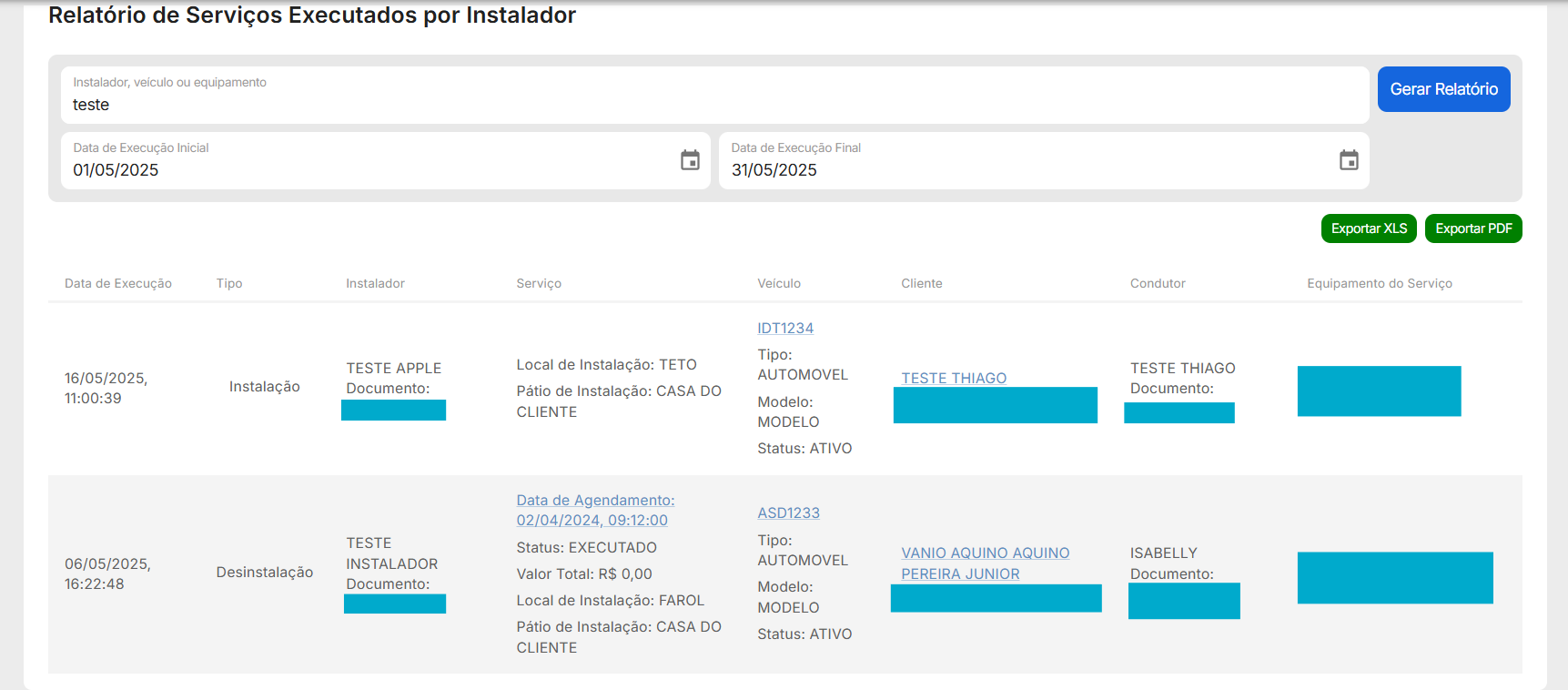Viewport: 1568px width, 690px height.
Task: Click the Gerar Relatório button
Action: tap(1443, 89)
